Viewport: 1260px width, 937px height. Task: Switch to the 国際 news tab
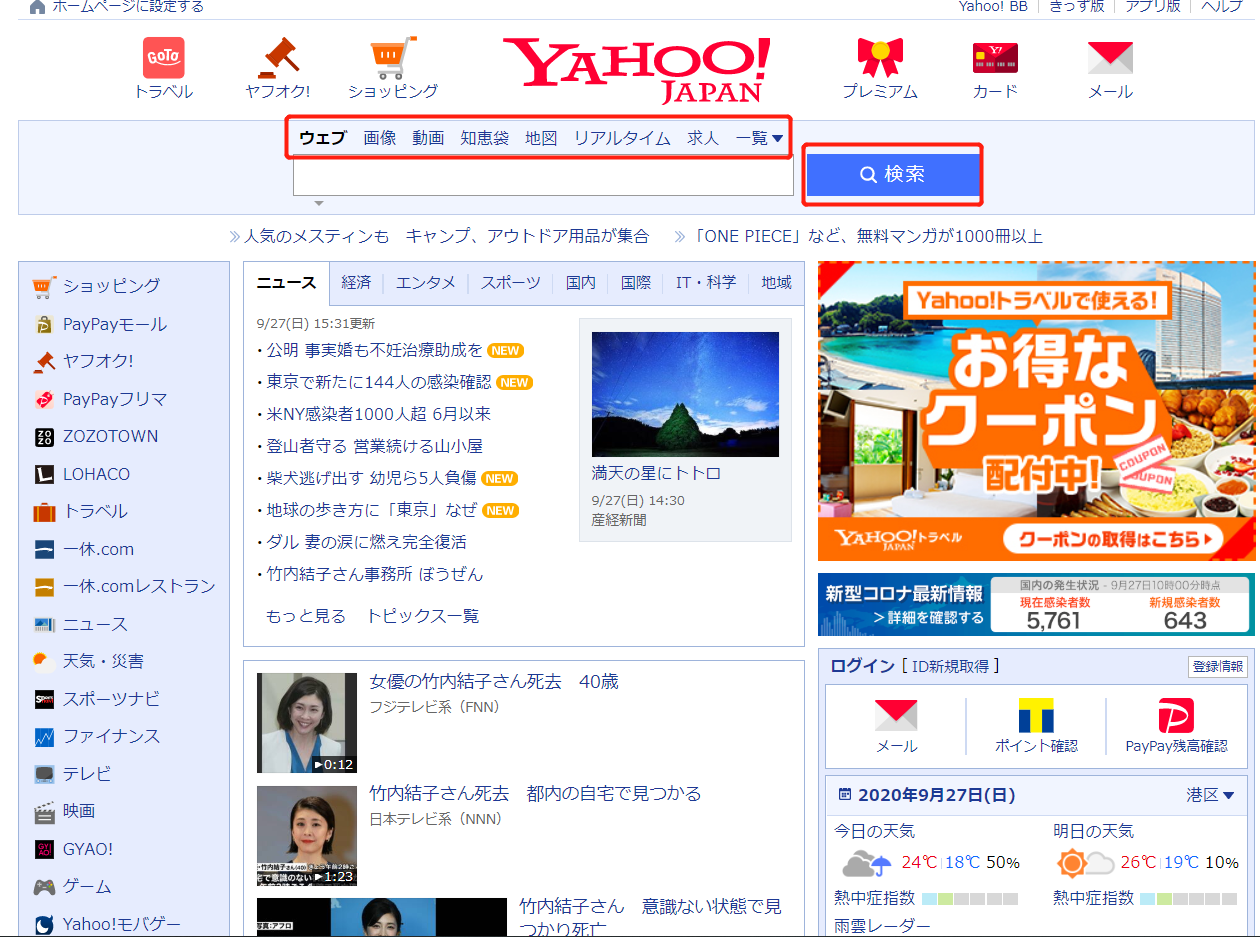click(636, 283)
